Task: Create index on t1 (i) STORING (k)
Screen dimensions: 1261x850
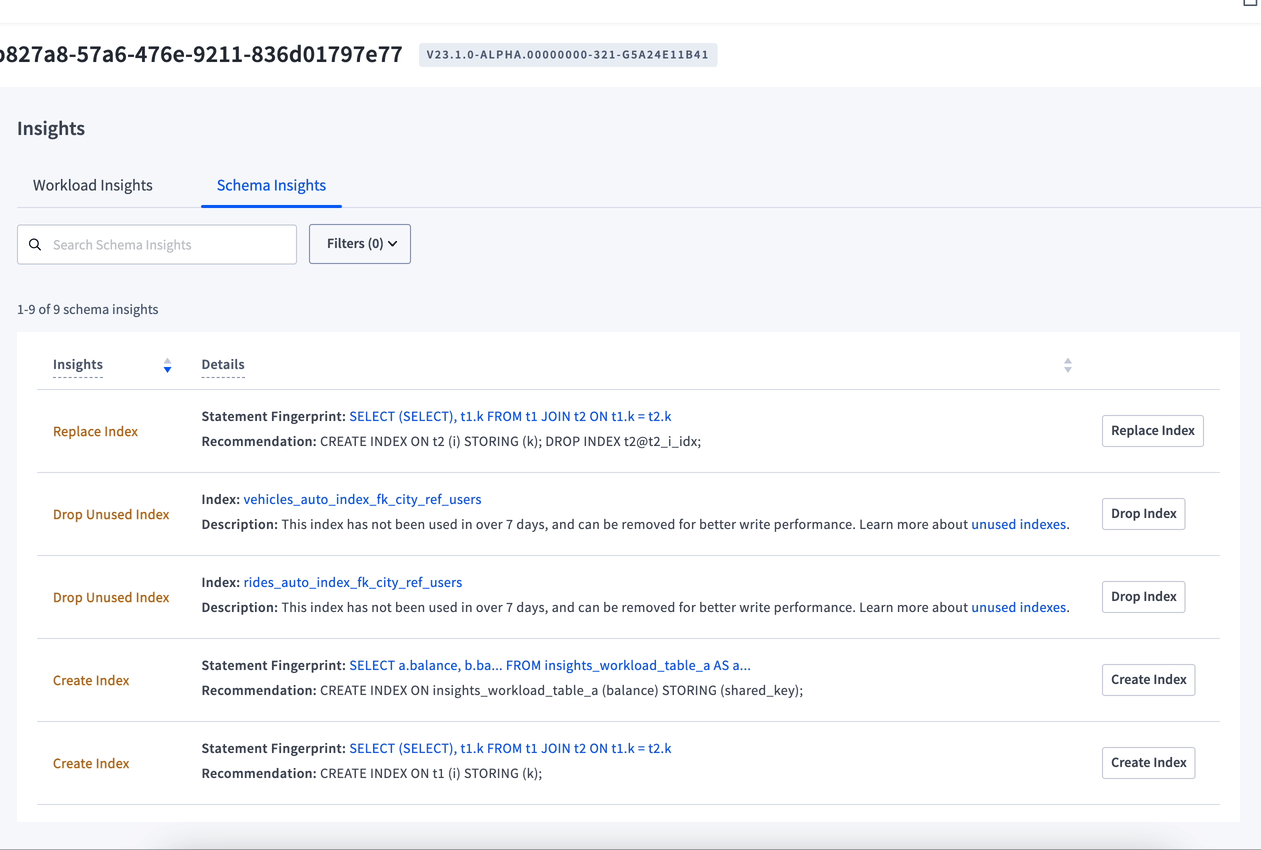Action: [x=1149, y=763]
